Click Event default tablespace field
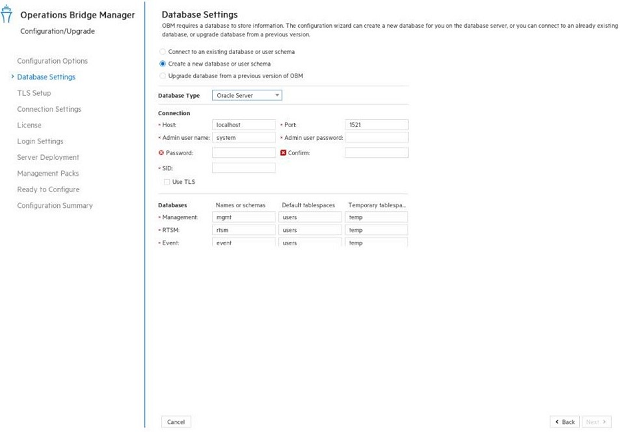Image resolution: width=620 pixels, height=432 pixels. 310,242
